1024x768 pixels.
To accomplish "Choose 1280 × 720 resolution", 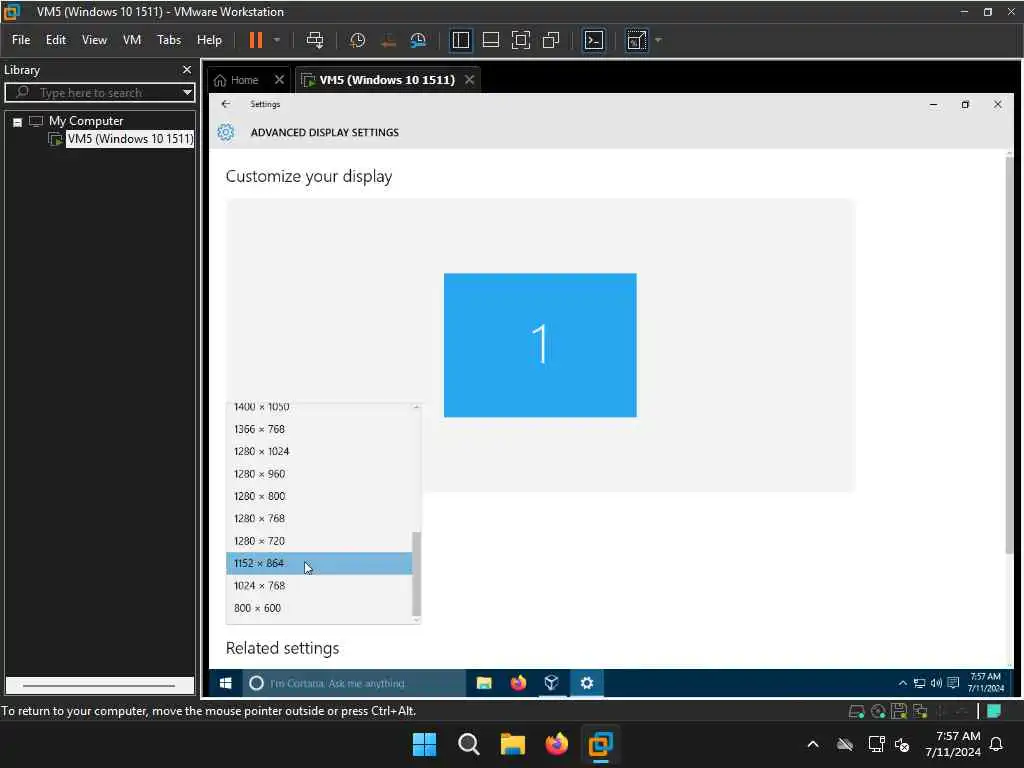I will pos(319,541).
